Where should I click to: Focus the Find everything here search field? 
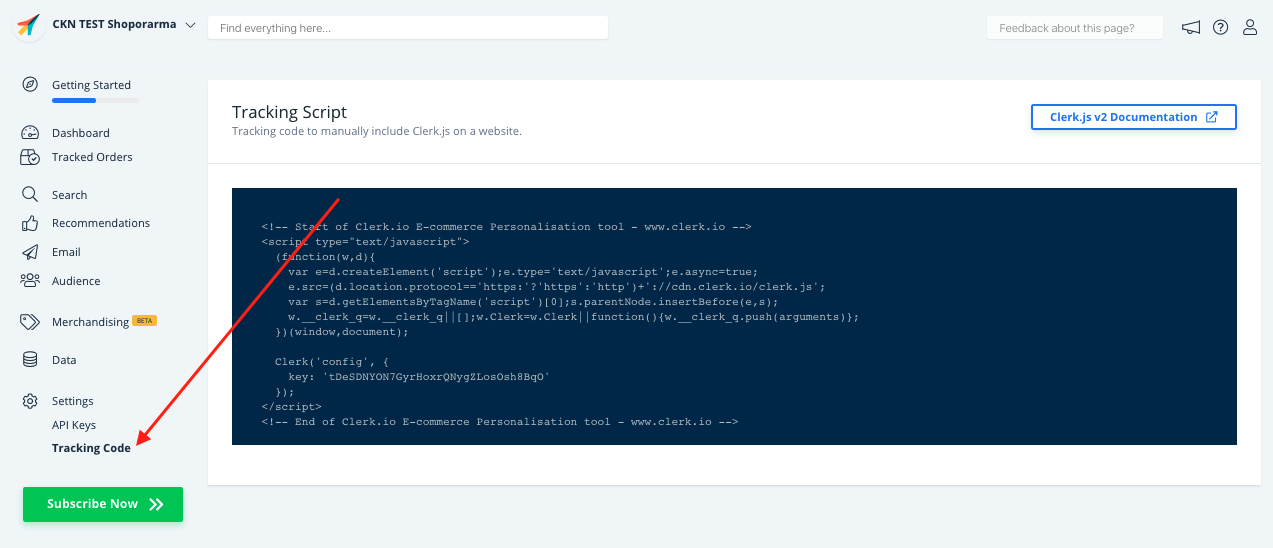[x=407, y=28]
